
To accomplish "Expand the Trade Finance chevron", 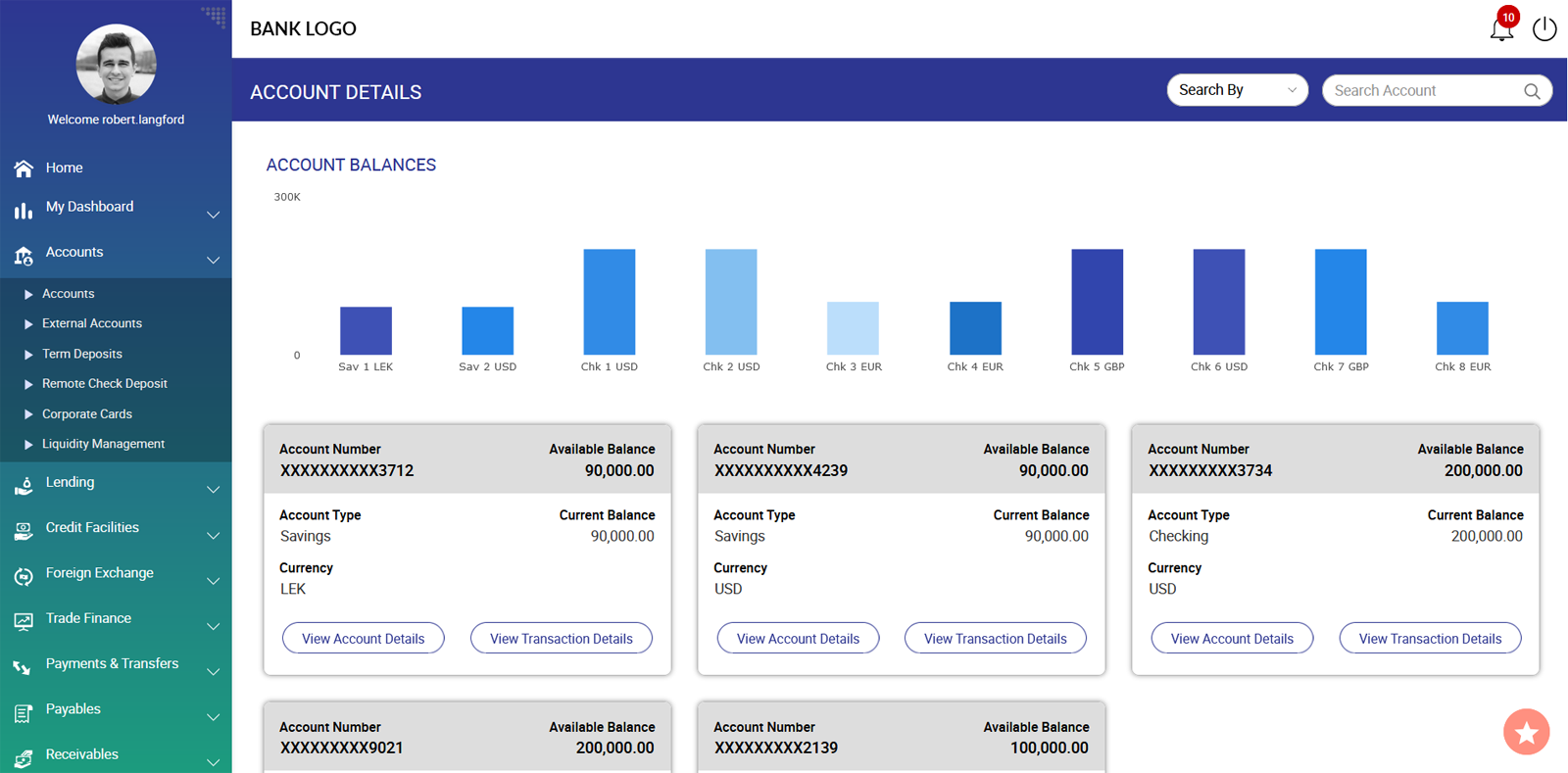I will (213, 626).
